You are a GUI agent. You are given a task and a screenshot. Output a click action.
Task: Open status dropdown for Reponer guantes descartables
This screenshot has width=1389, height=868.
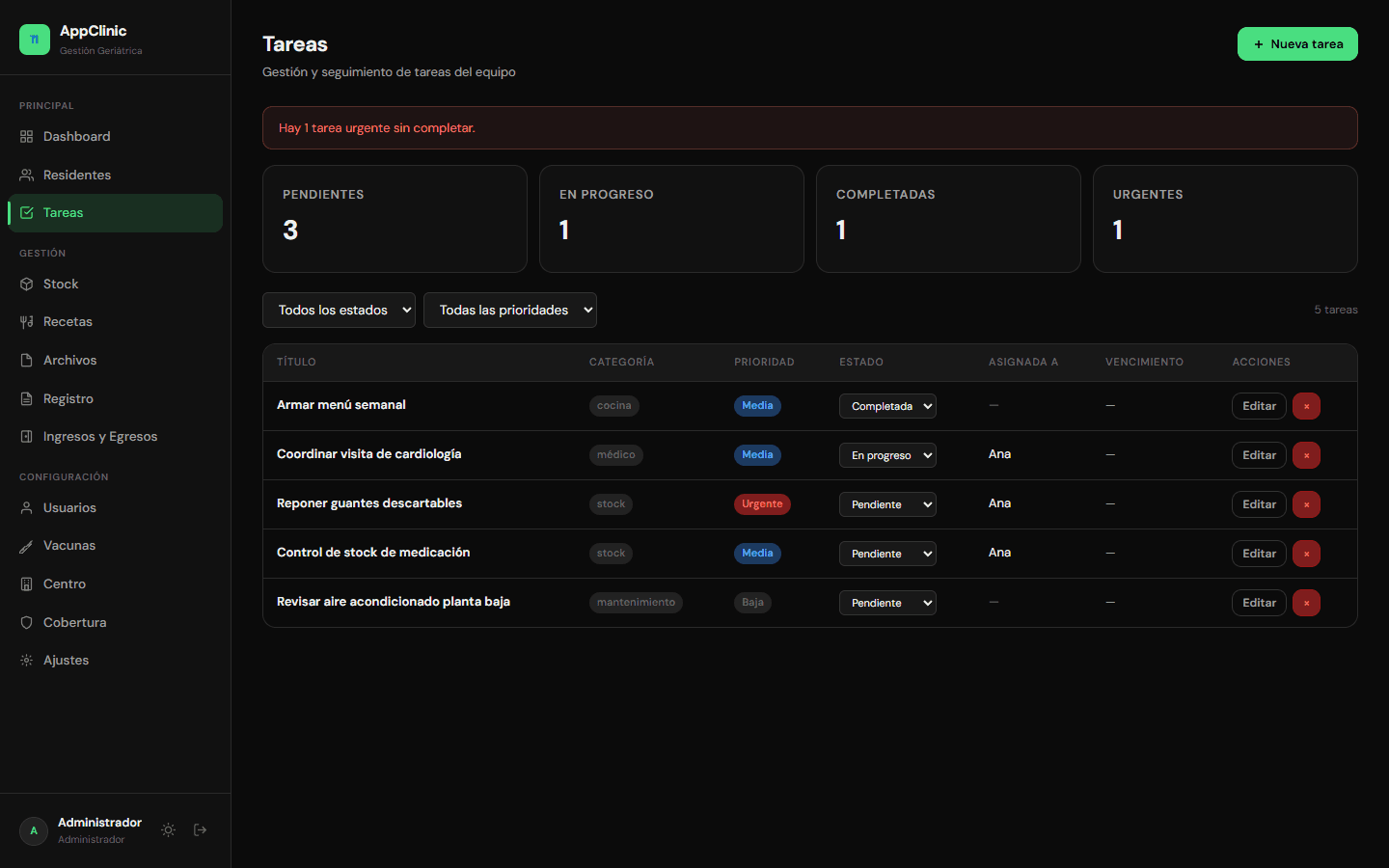coord(887,504)
